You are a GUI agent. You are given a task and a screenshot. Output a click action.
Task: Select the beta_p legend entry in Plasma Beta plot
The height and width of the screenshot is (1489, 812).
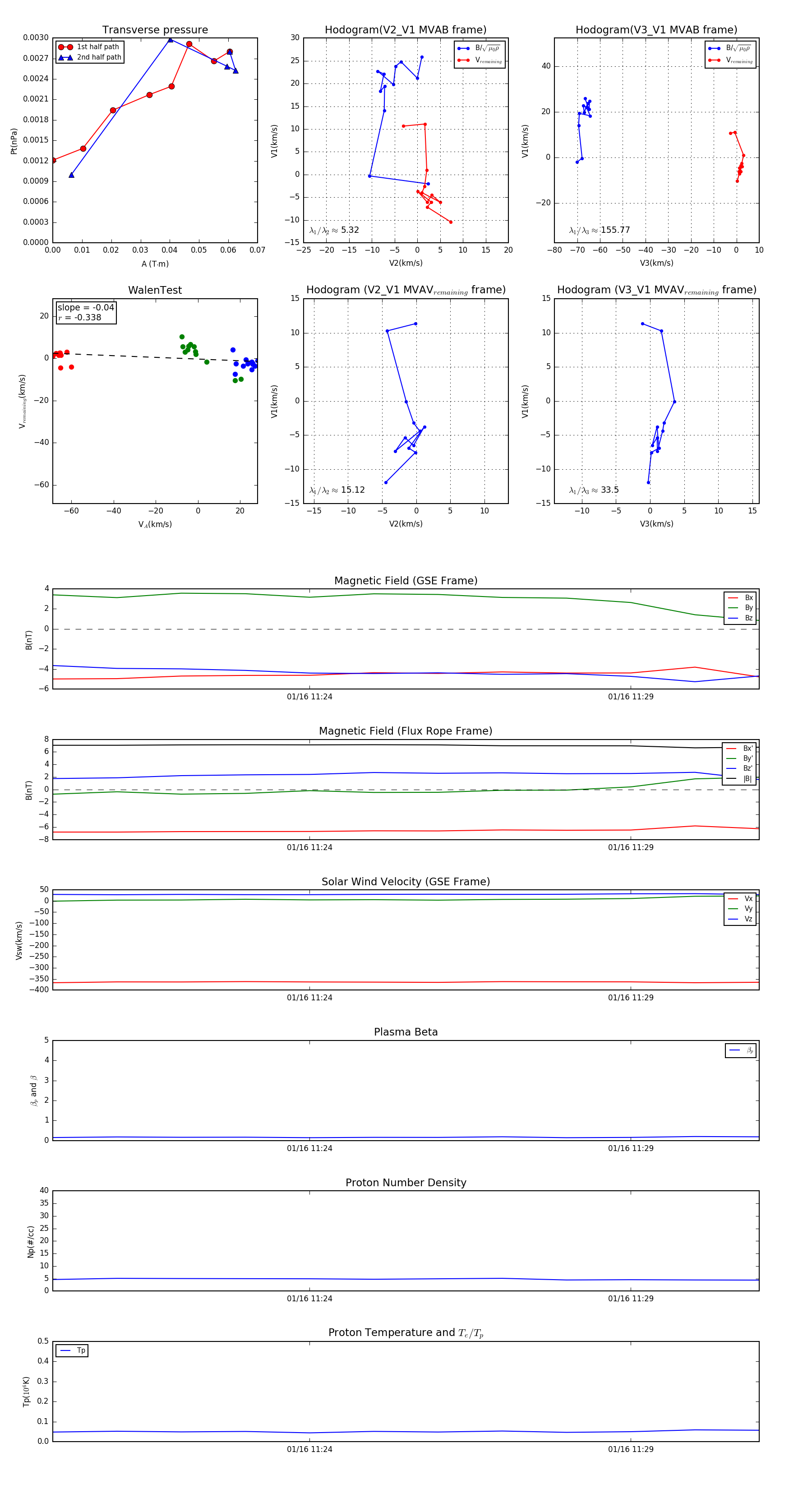pyautogui.click(x=741, y=1050)
